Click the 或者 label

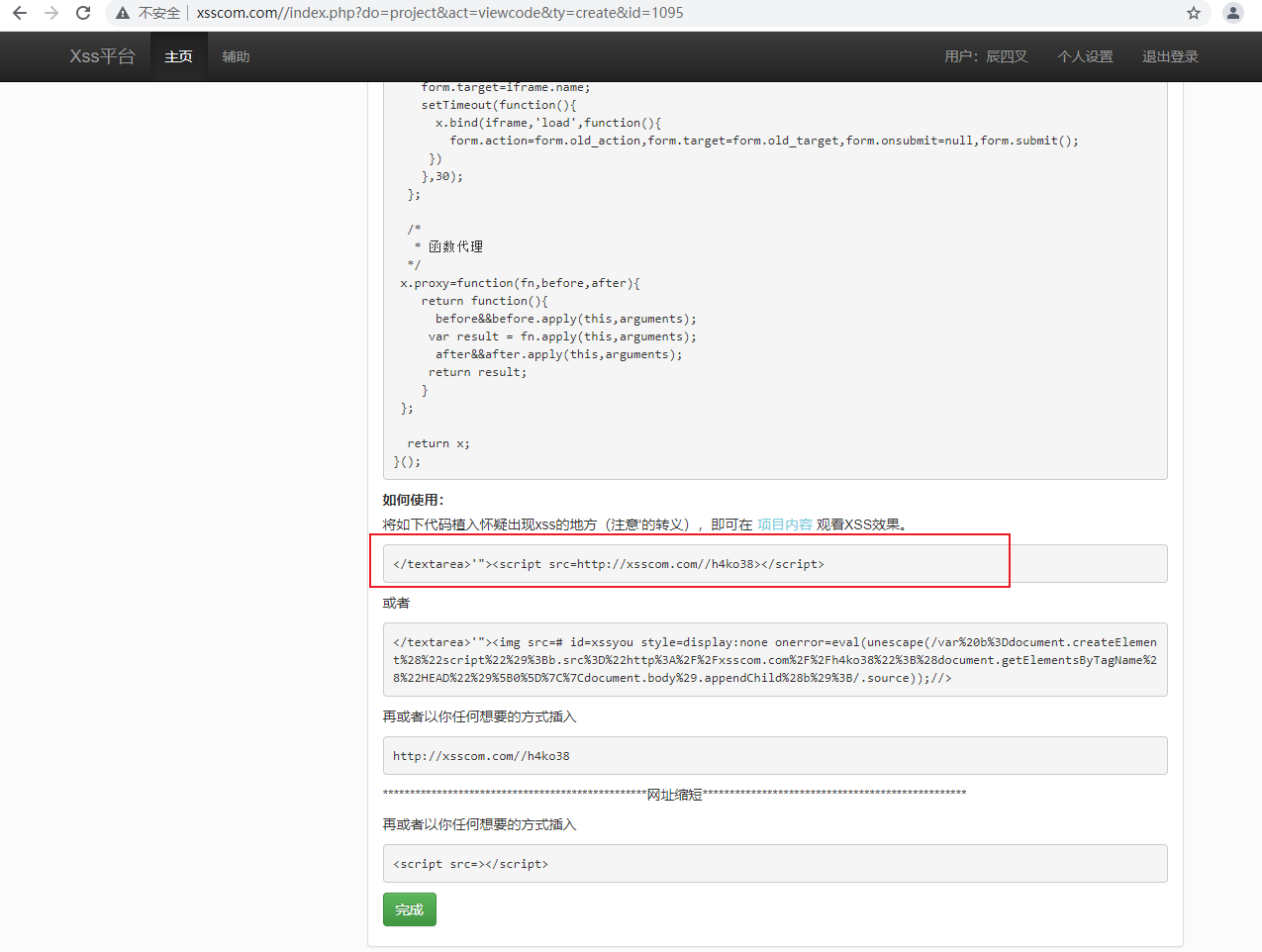coord(396,603)
